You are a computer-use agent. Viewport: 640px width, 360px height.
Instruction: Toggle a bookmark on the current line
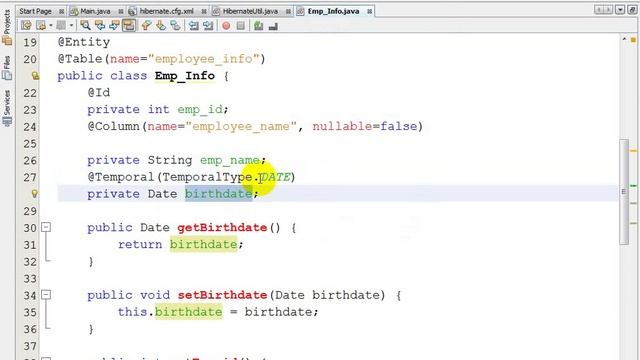176,26
